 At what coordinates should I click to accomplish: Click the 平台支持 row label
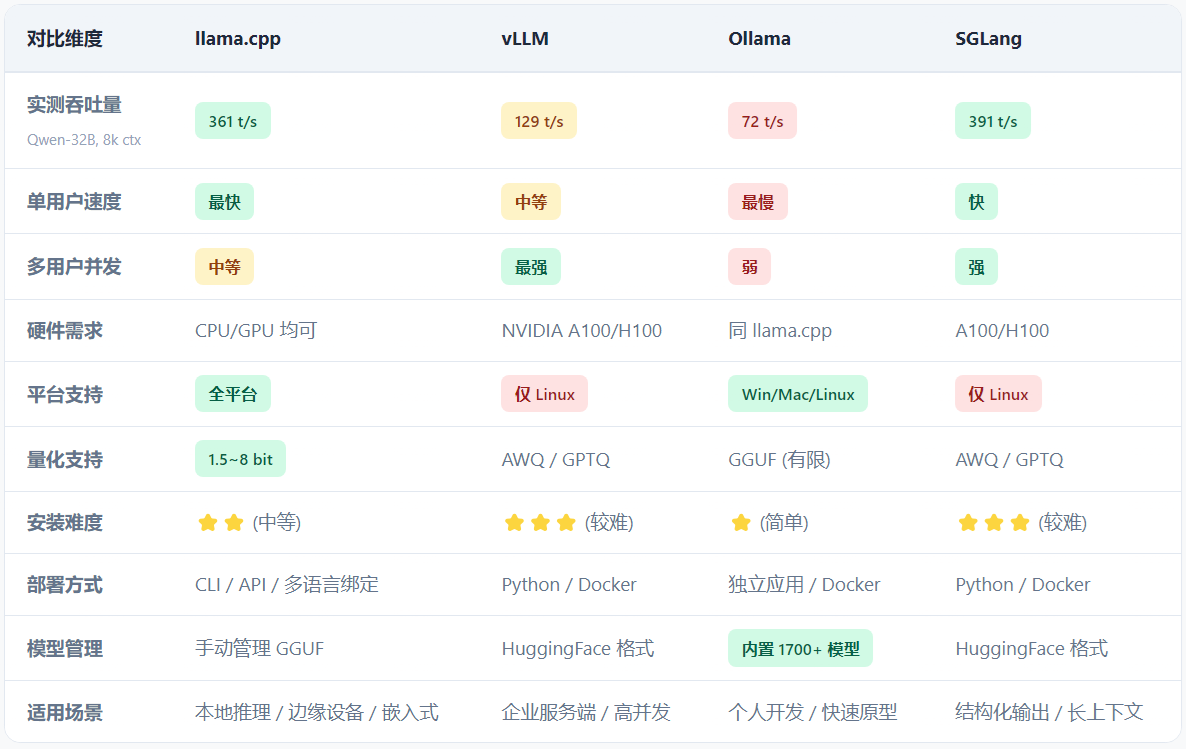(x=64, y=394)
